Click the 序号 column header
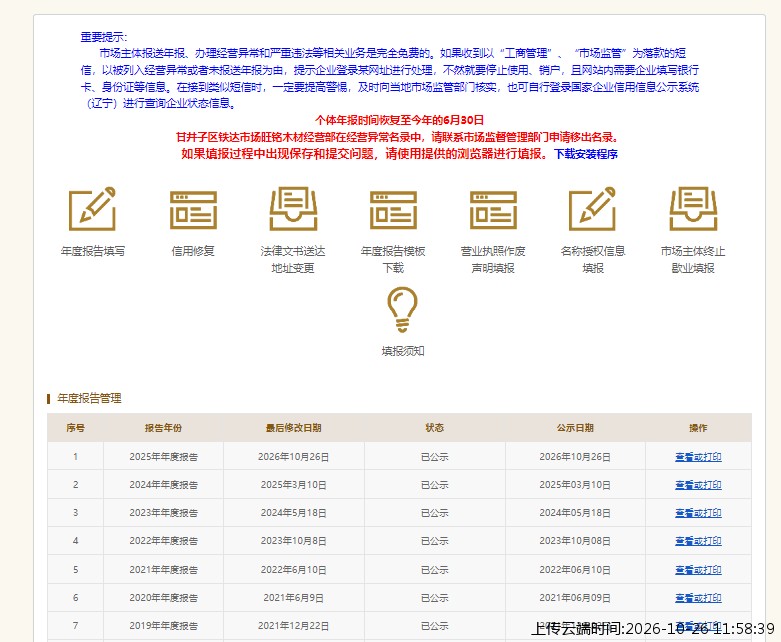This screenshot has width=781, height=642. tap(75, 428)
